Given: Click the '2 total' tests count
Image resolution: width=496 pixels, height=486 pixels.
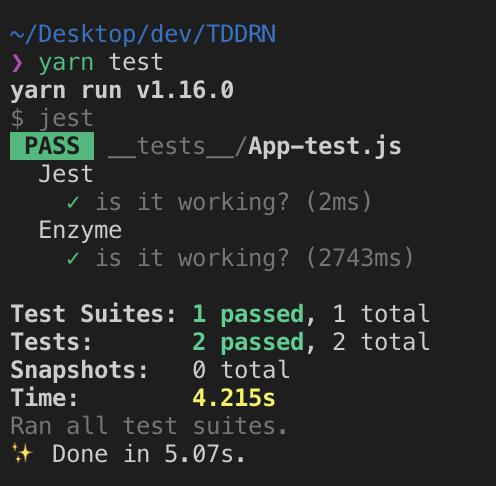Looking at the screenshot, I should 381,342.
